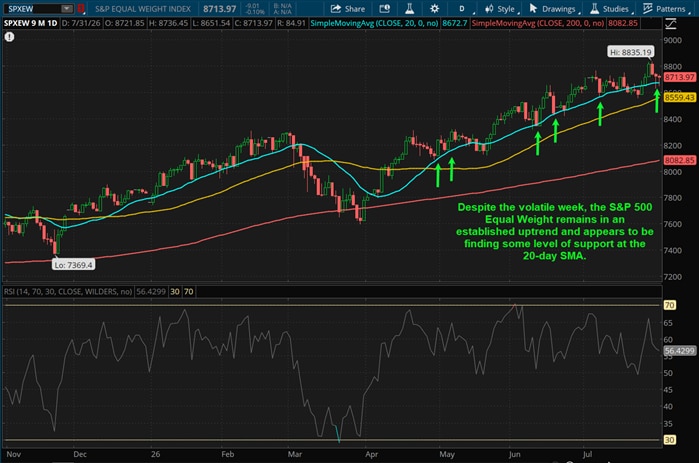Select the SimpleMovingAvg (CLOSE, 20, 0, no) label

(x=374, y=23)
